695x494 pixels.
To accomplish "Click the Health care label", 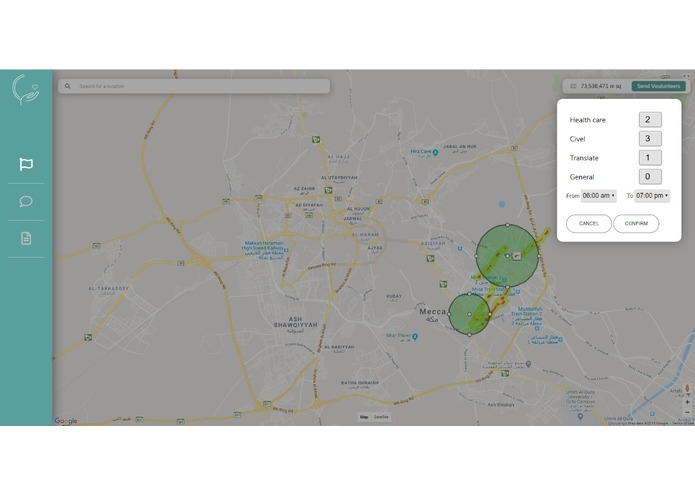I will [587, 120].
